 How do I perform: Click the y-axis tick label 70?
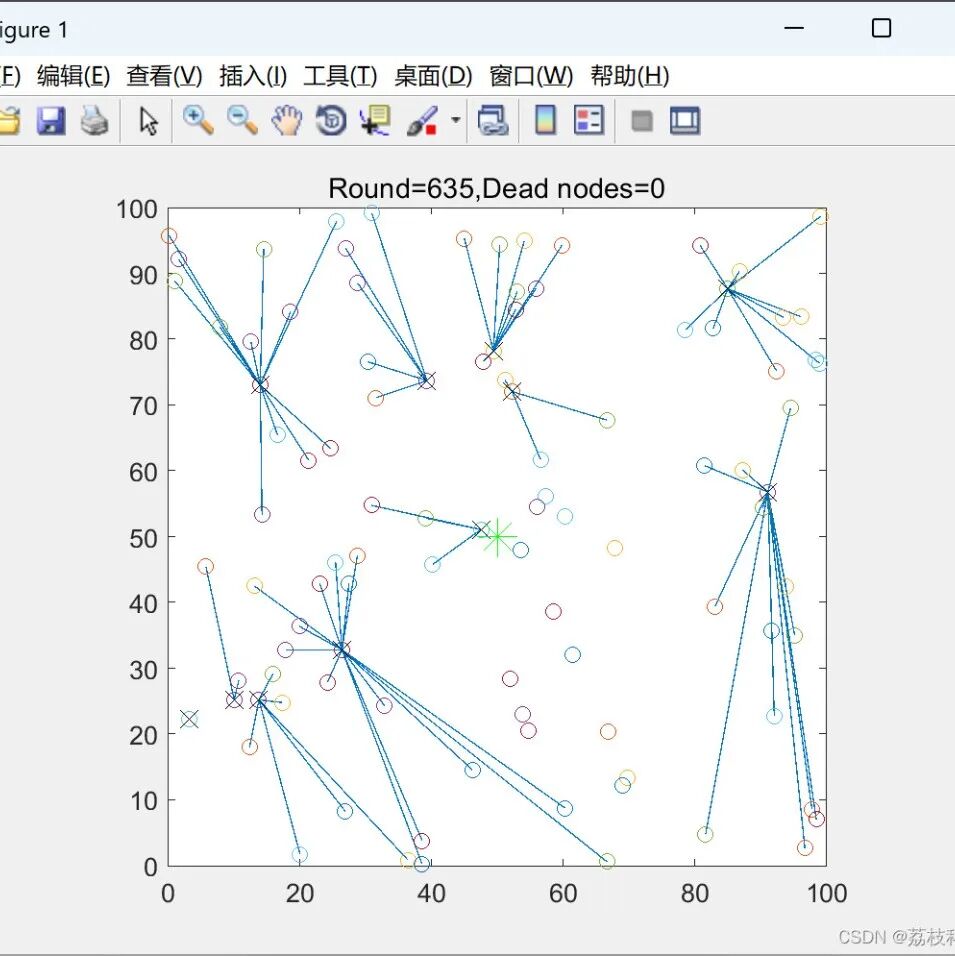click(143, 407)
